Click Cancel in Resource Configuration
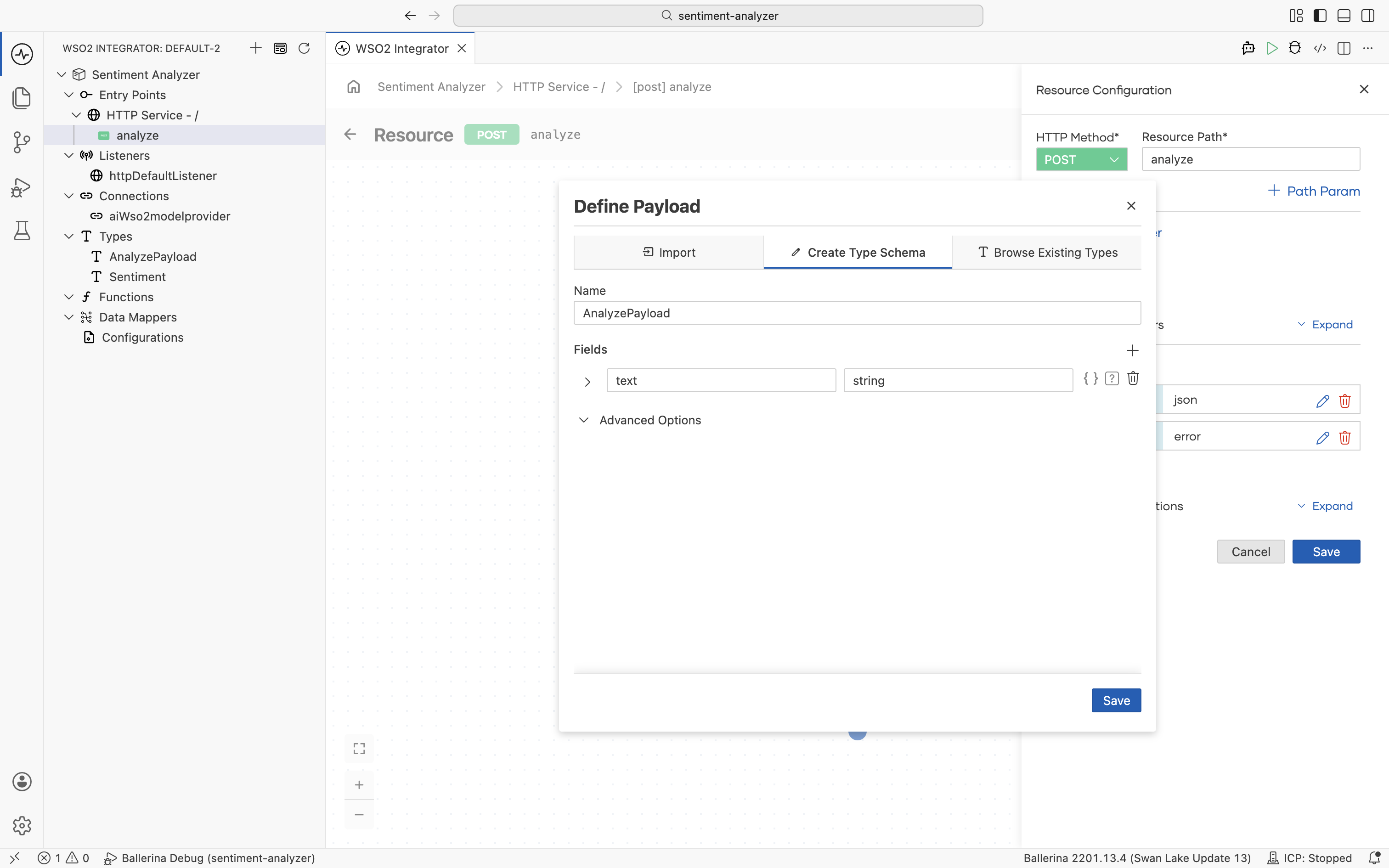 [1251, 552]
